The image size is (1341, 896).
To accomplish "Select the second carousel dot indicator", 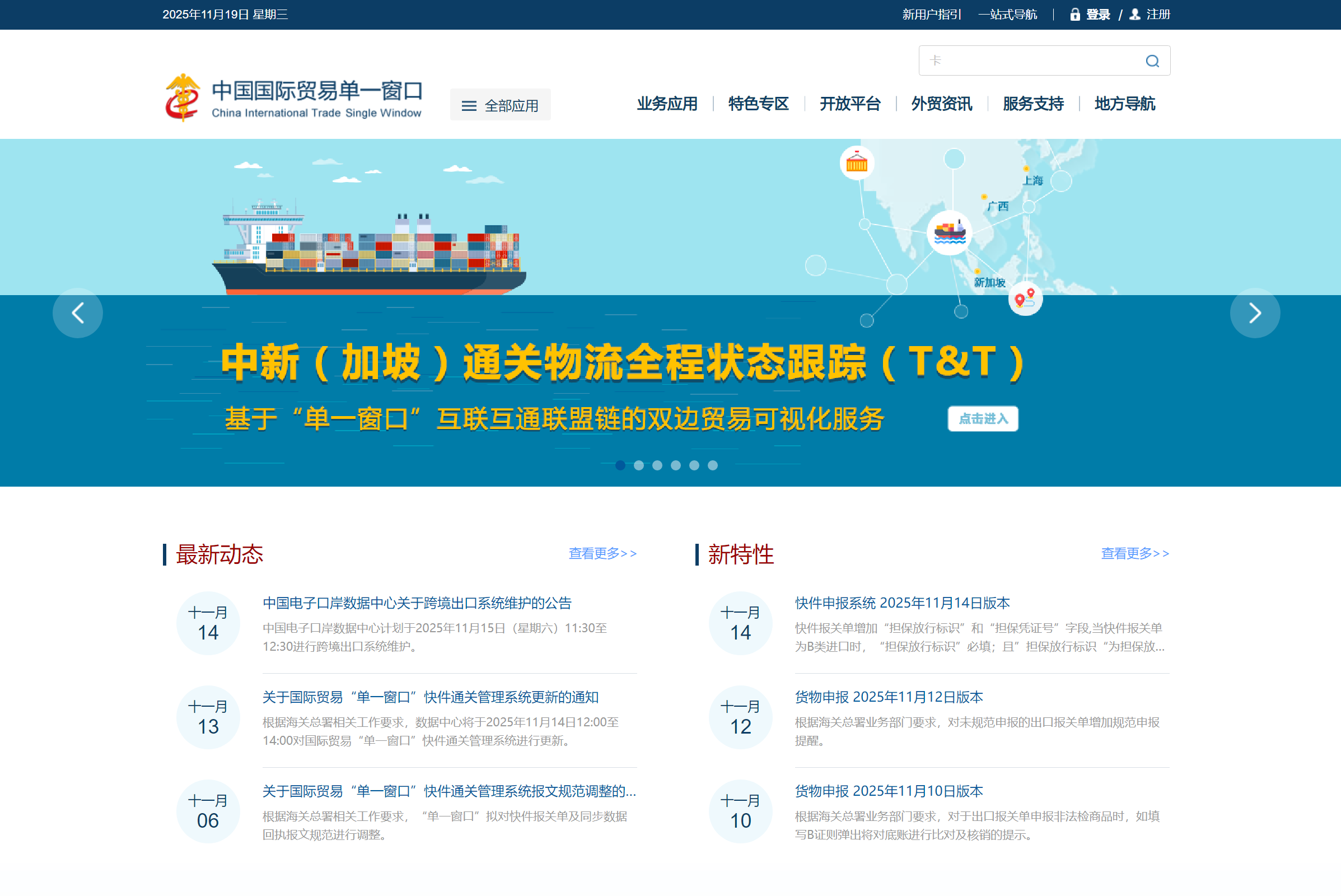I will pos(639,466).
